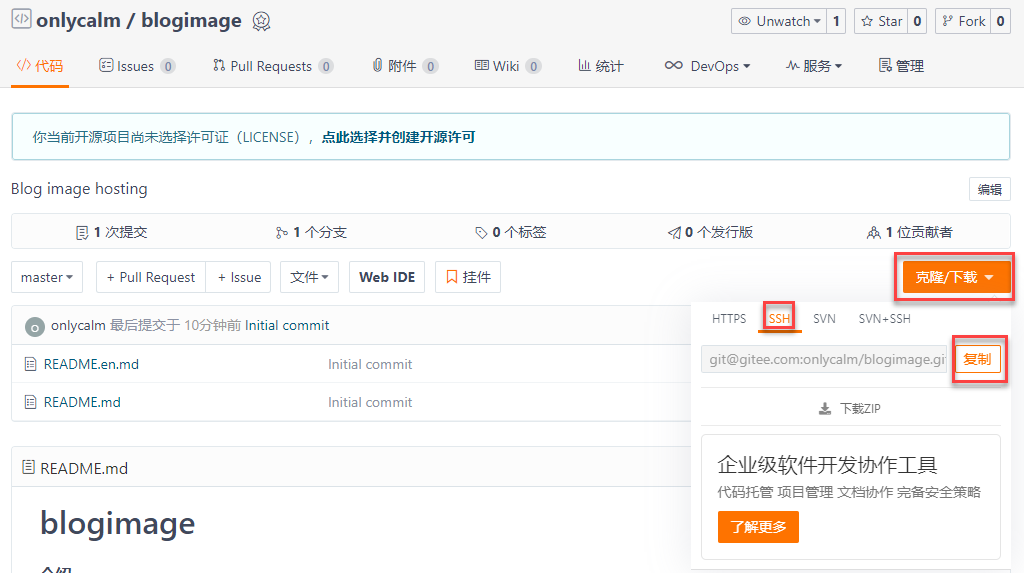1024x573 pixels.
Task: Click the Star count 0
Action: pyautogui.click(x=918, y=22)
